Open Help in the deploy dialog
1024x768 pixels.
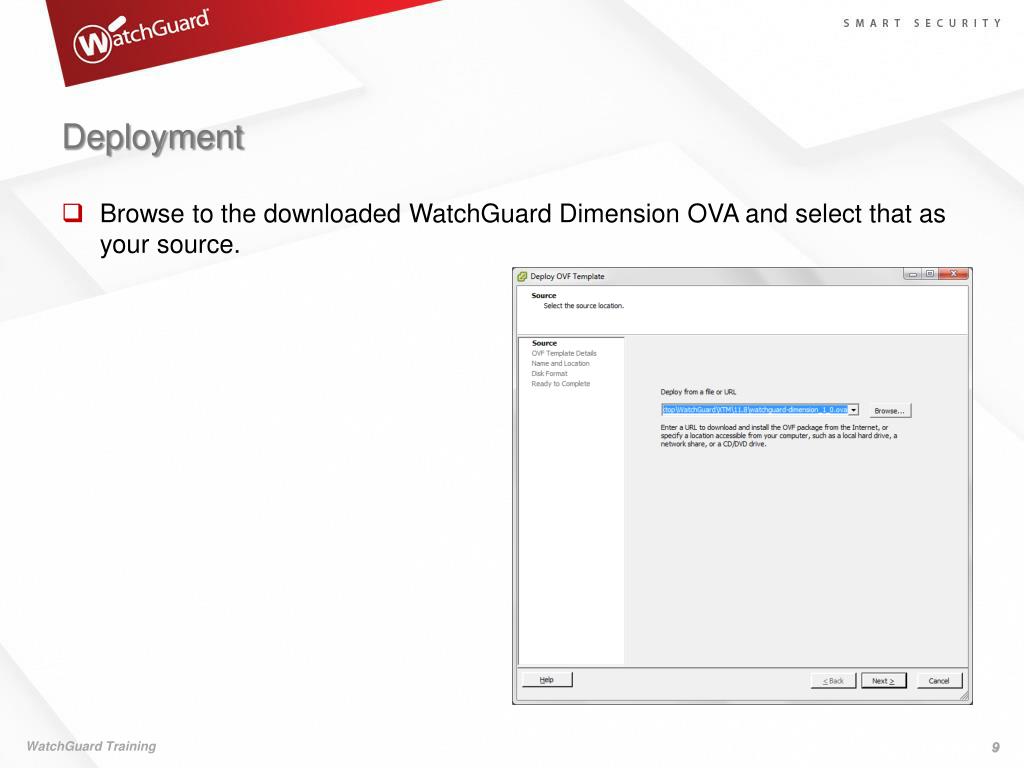point(547,680)
